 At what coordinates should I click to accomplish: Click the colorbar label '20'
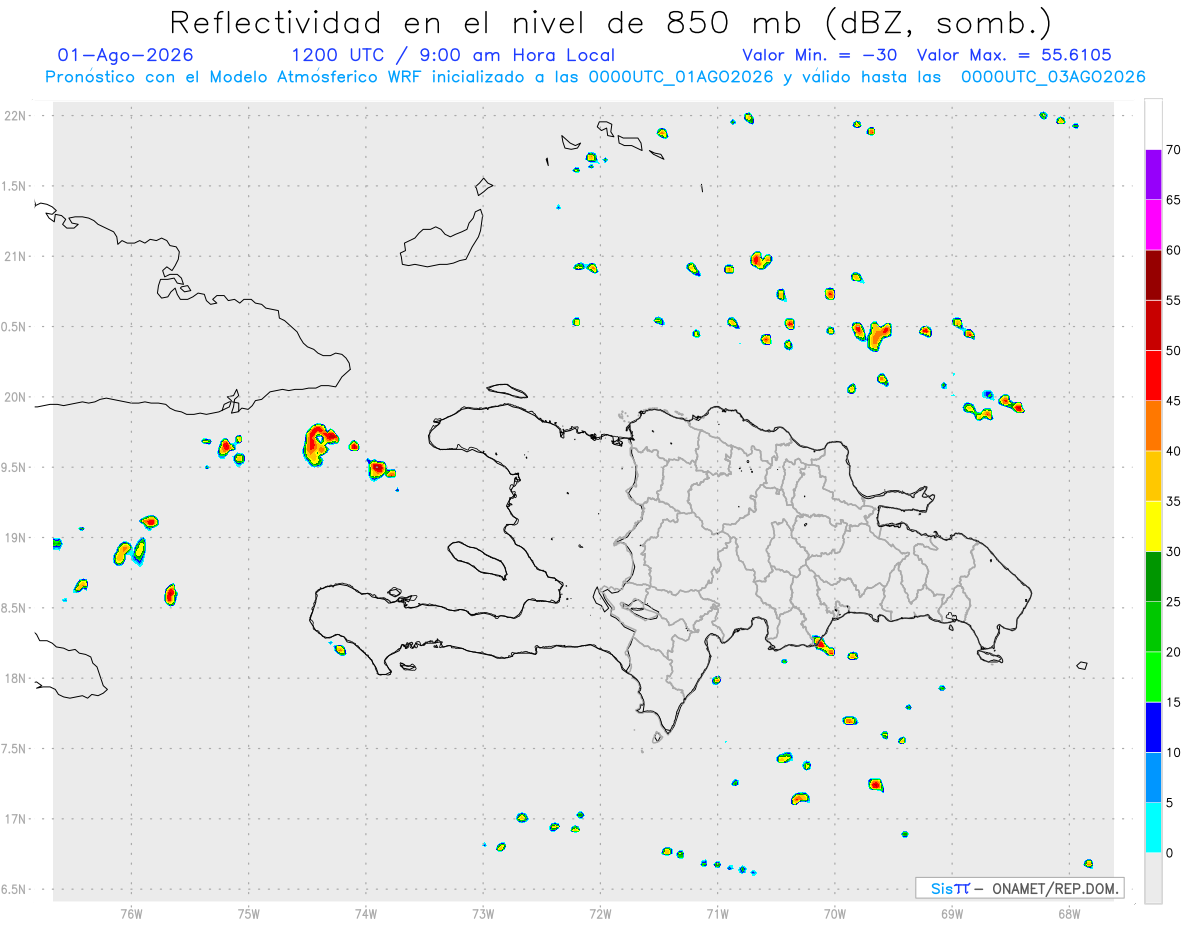[x=1173, y=652]
